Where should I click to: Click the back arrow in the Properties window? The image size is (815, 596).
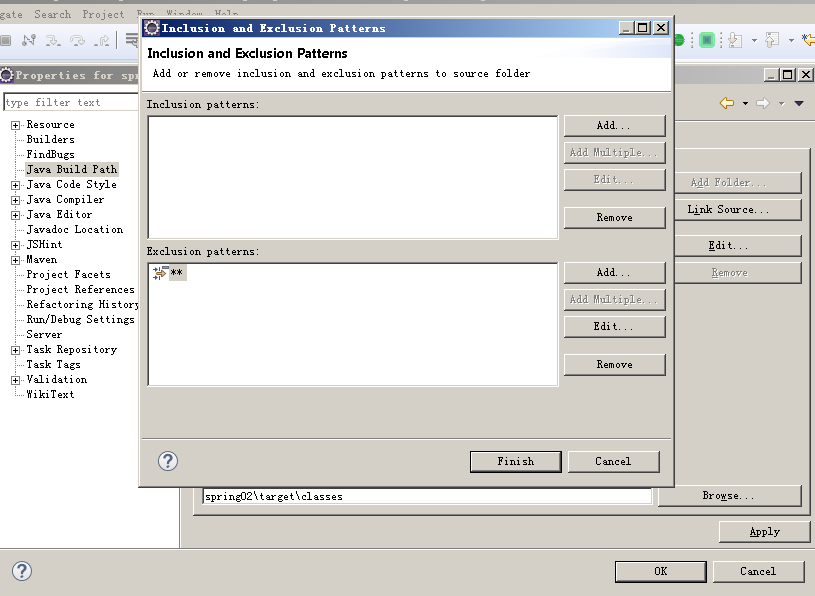(727, 103)
